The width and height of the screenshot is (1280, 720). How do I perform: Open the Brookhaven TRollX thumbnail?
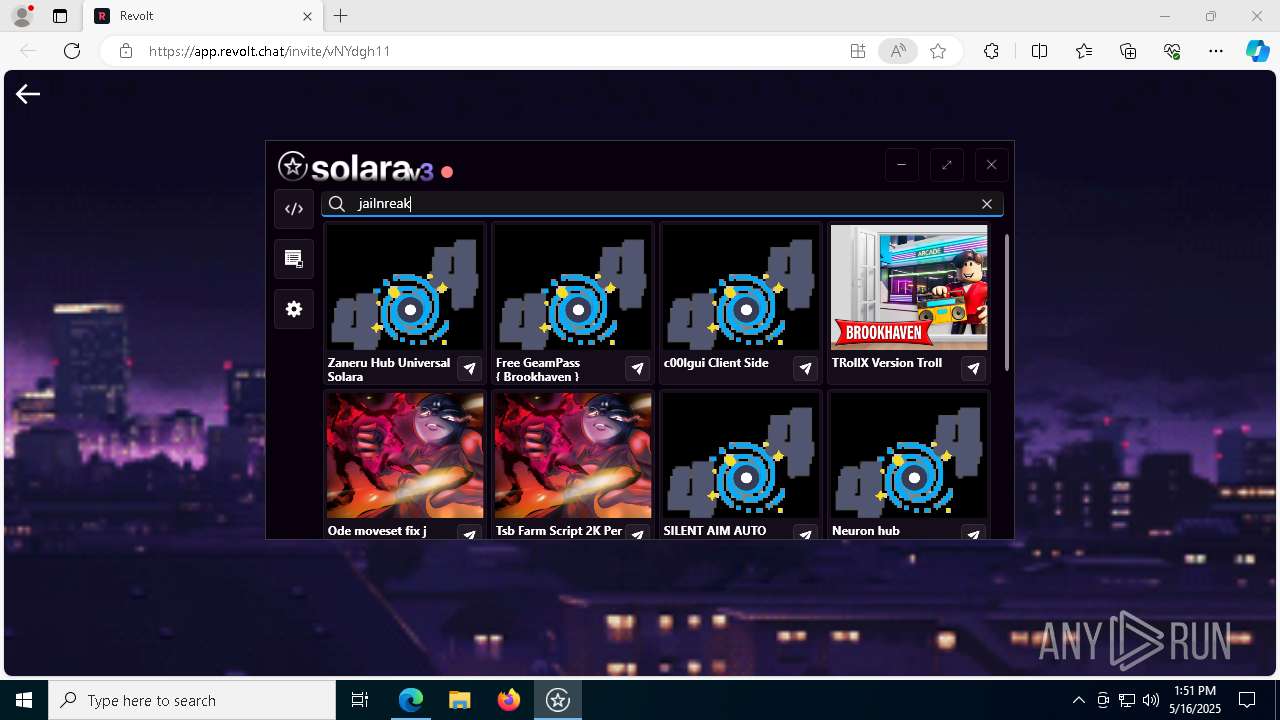909,288
